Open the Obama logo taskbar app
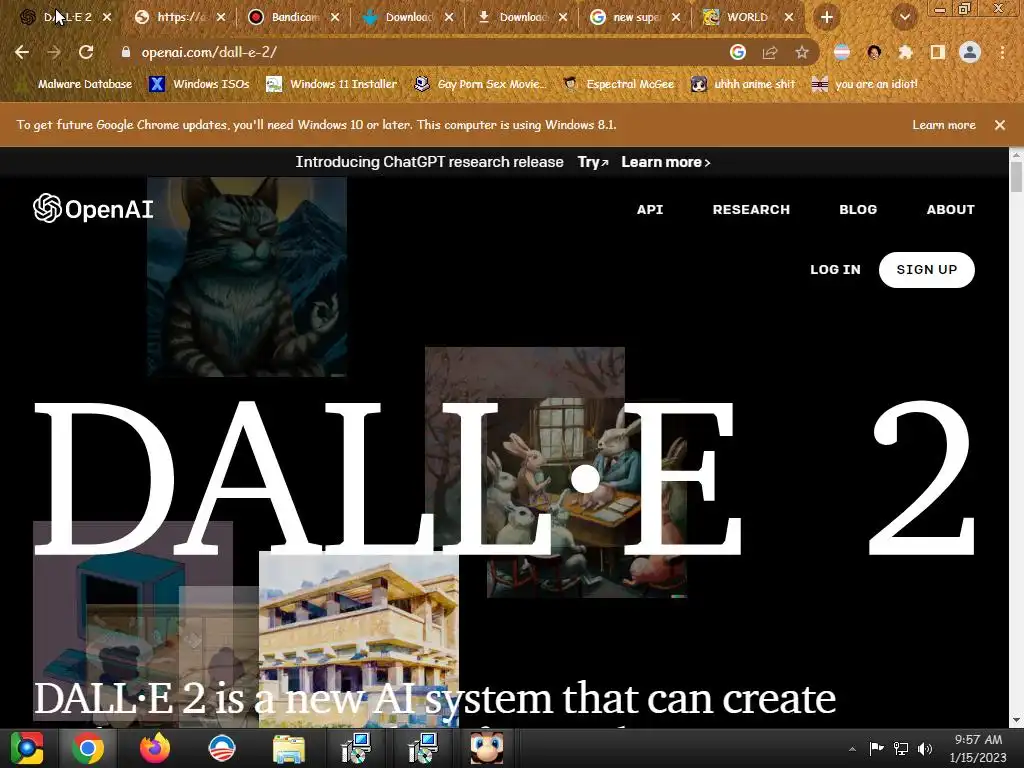The image size is (1024, 768). 221,748
